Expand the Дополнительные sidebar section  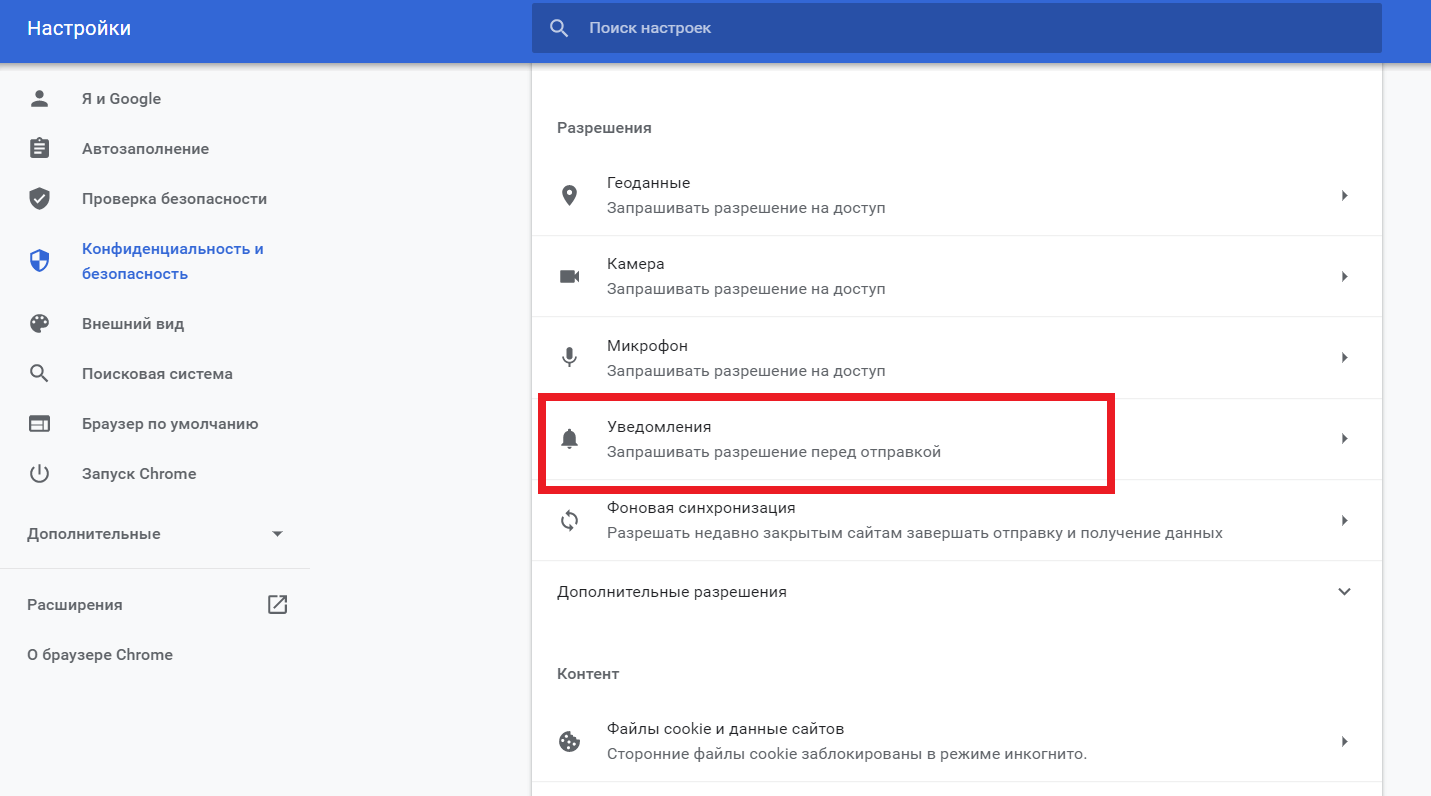coord(277,534)
